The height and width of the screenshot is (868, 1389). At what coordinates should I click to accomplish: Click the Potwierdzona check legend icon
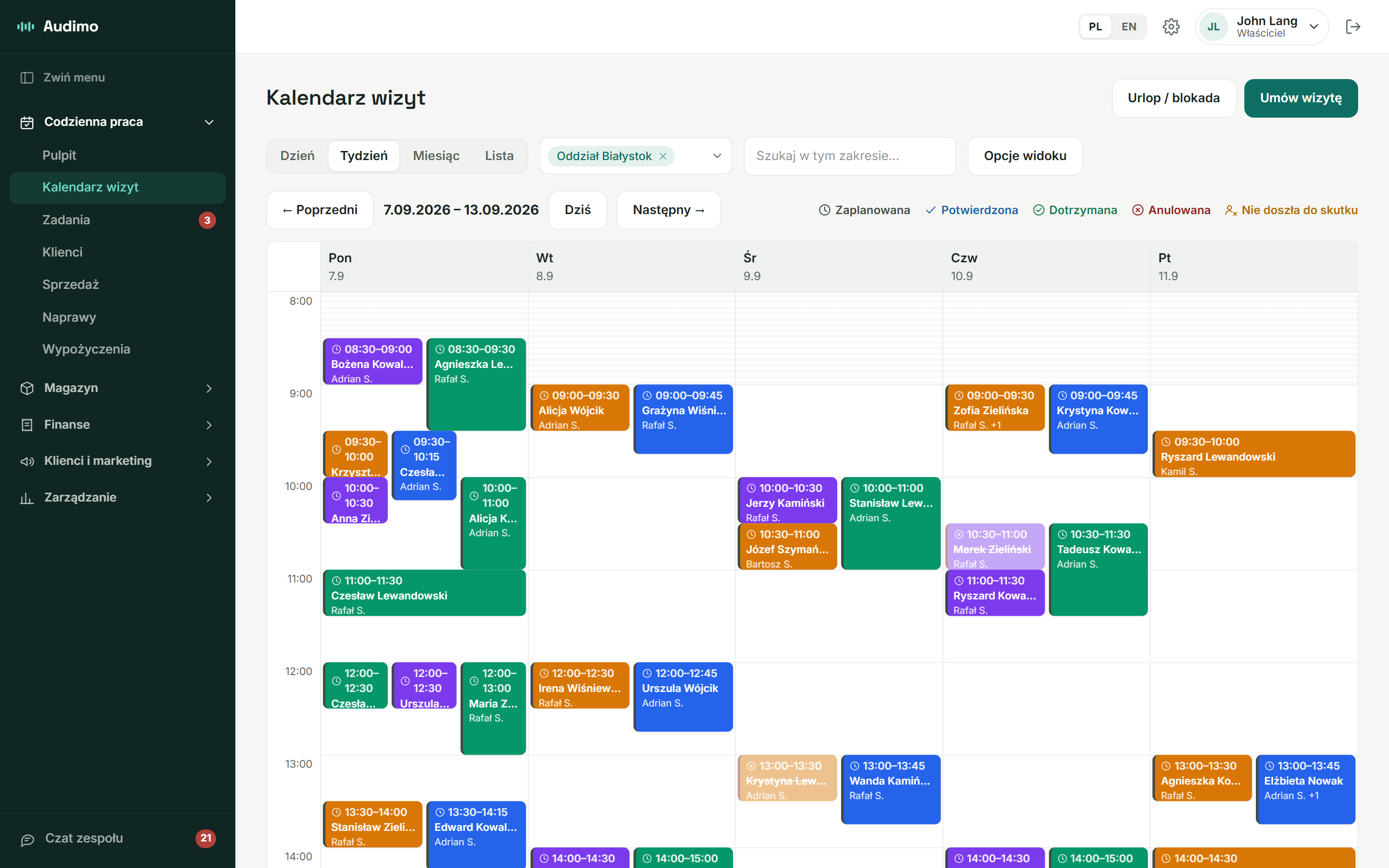point(930,210)
